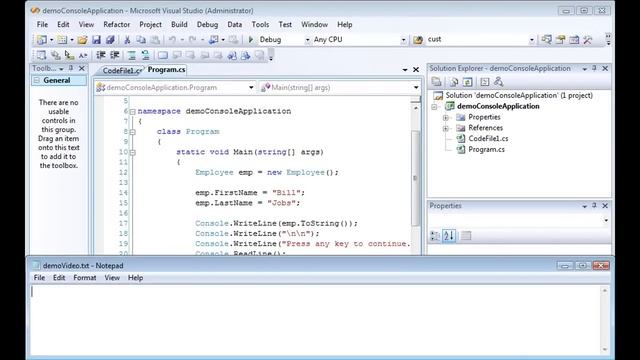The height and width of the screenshot is (360, 640).
Task: Click the Increase Indent toolbar icon
Action: [x=115, y=55]
